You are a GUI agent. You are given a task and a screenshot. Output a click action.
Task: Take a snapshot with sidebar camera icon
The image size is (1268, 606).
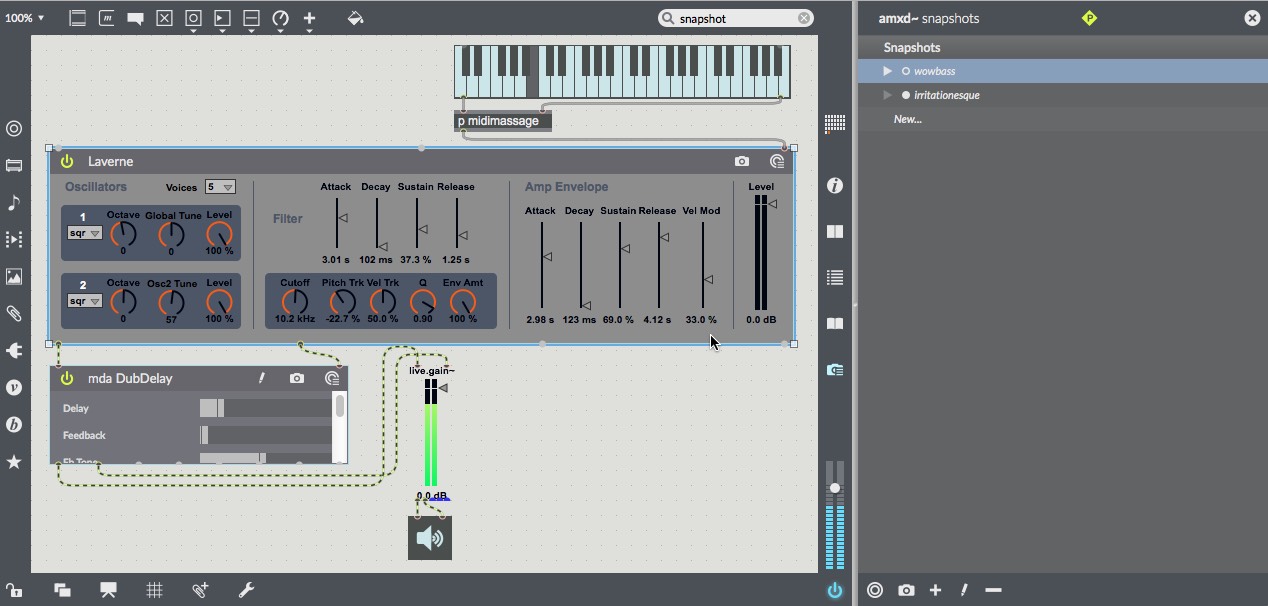coord(906,590)
